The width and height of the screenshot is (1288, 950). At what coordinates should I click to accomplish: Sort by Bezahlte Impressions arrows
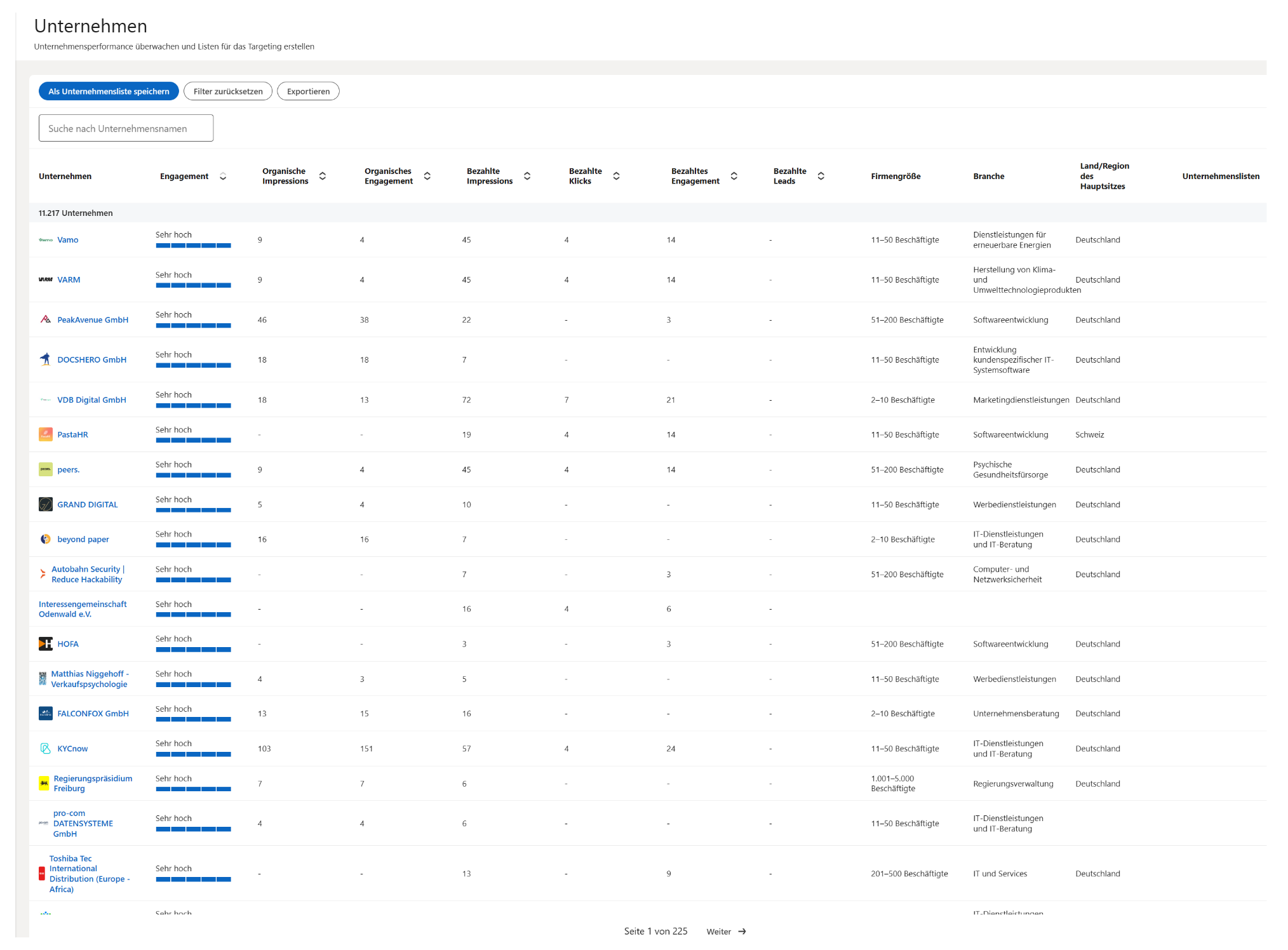click(x=527, y=177)
